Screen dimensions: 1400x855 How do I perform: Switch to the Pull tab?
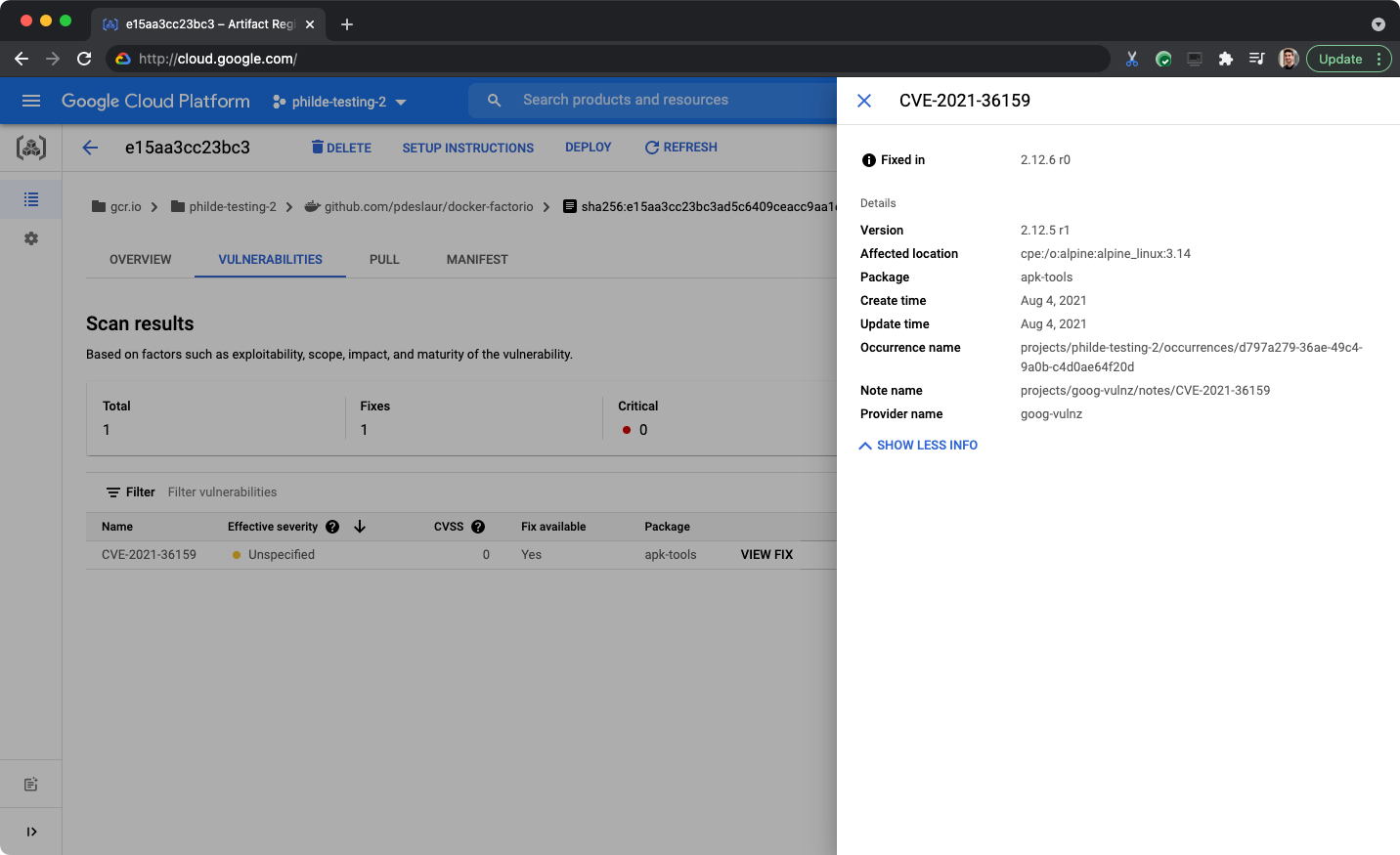point(384,260)
